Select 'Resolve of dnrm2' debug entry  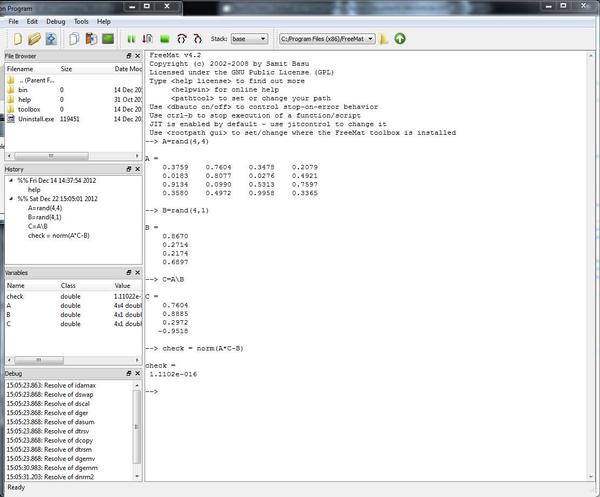pos(50,477)
